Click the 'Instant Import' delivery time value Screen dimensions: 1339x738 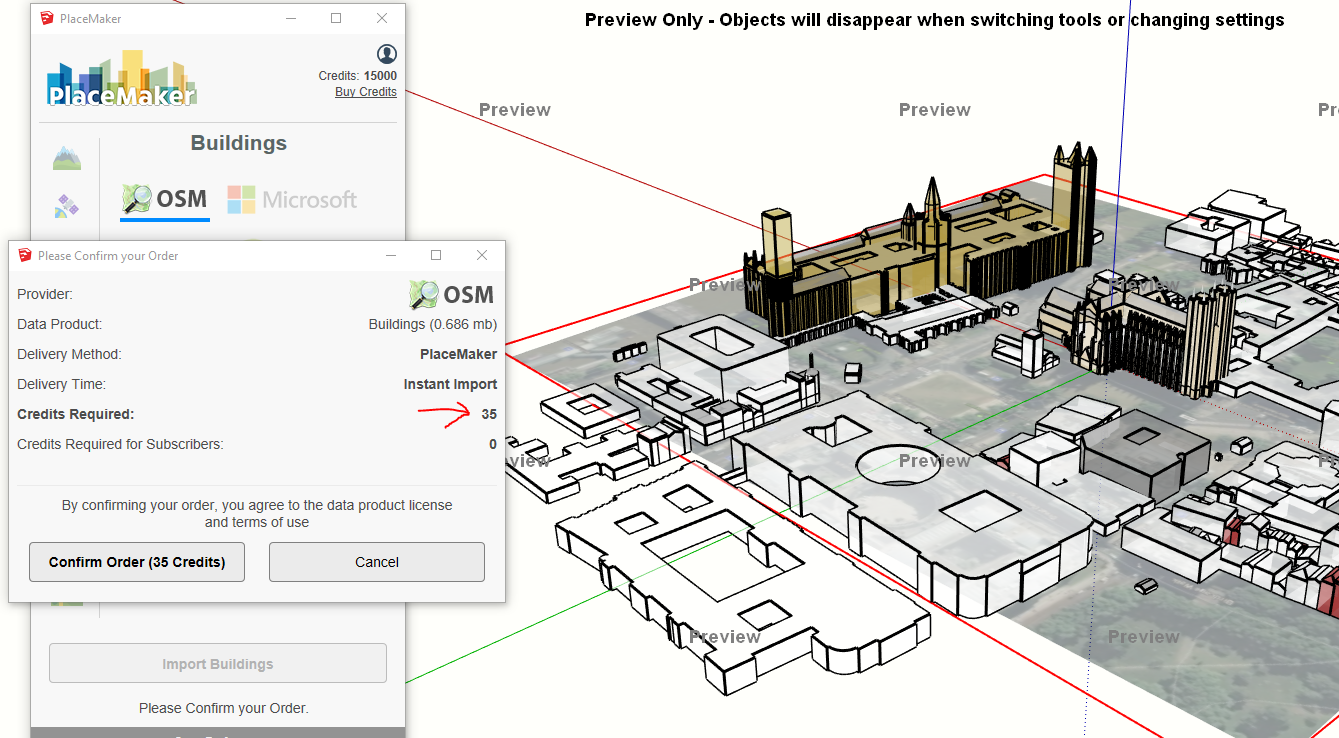tap(450, 384)
